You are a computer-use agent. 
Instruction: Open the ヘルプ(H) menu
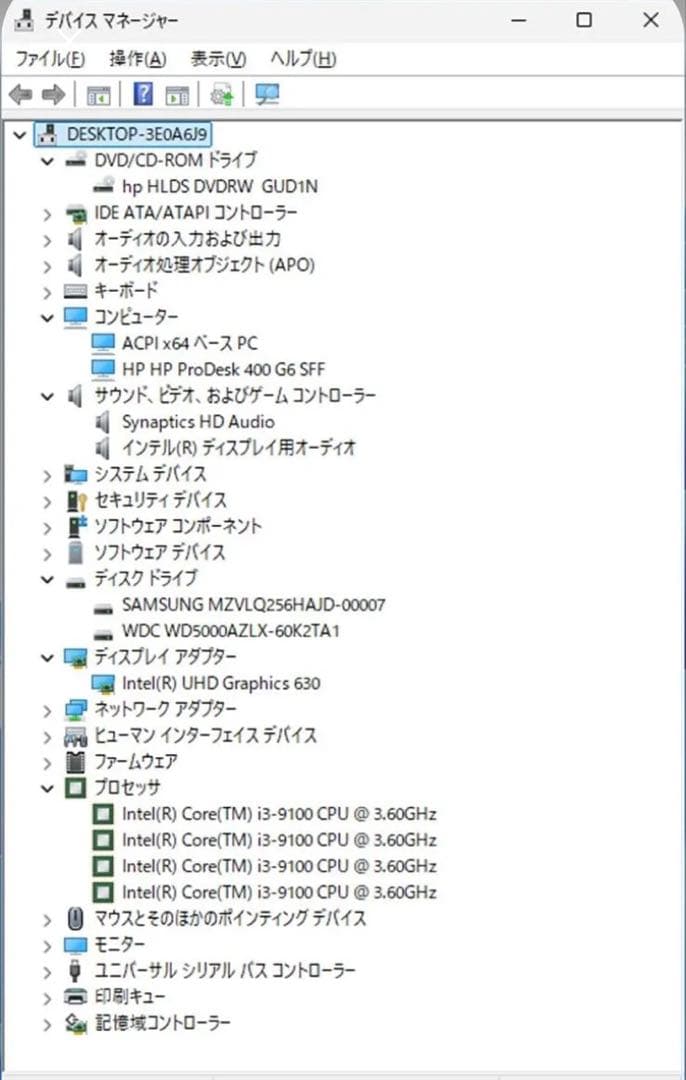pos(303,59)
